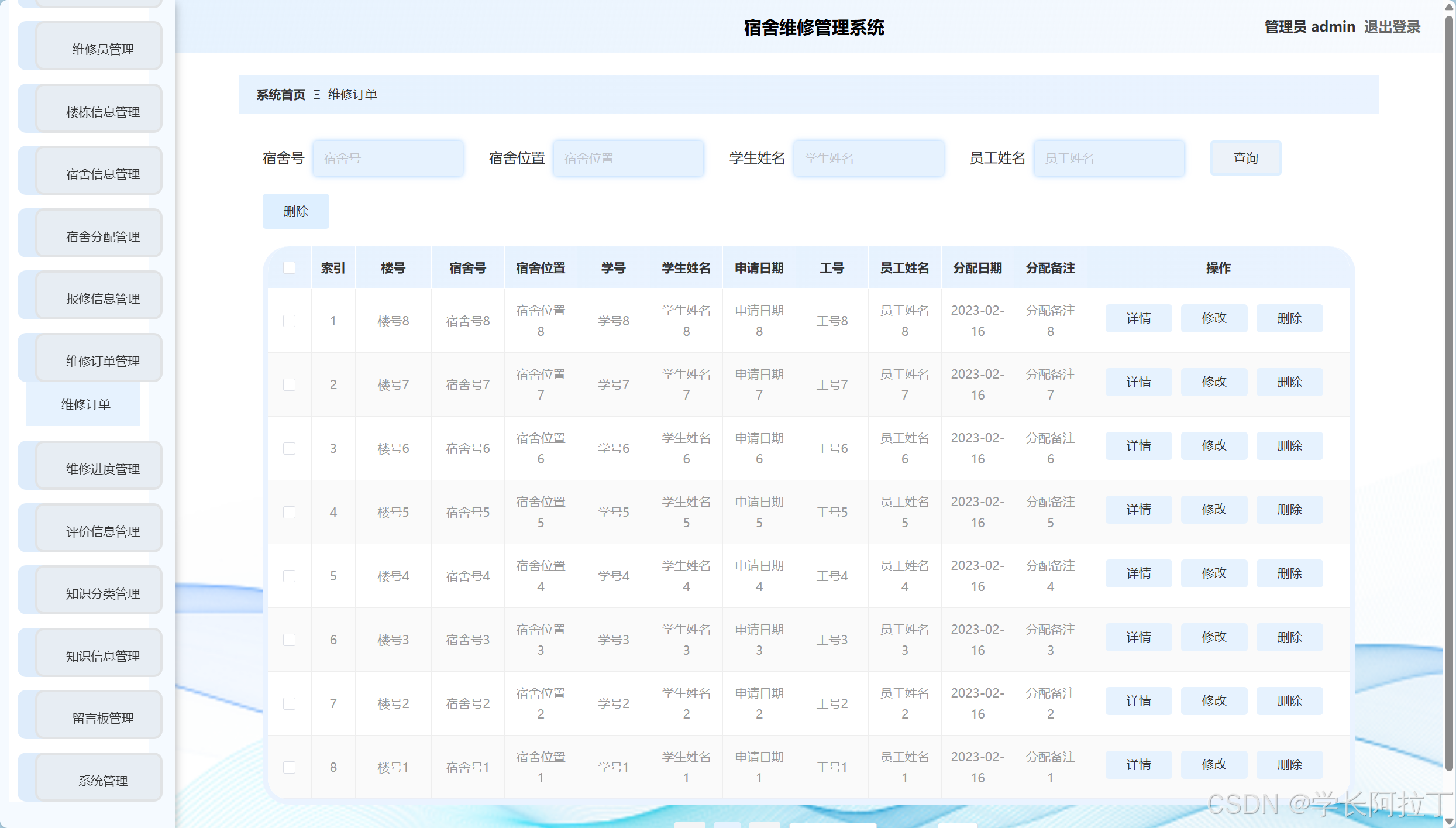Check the checkbox for row 1
1456x828 pixels.
pyautogui.click(x=290, y=321)
